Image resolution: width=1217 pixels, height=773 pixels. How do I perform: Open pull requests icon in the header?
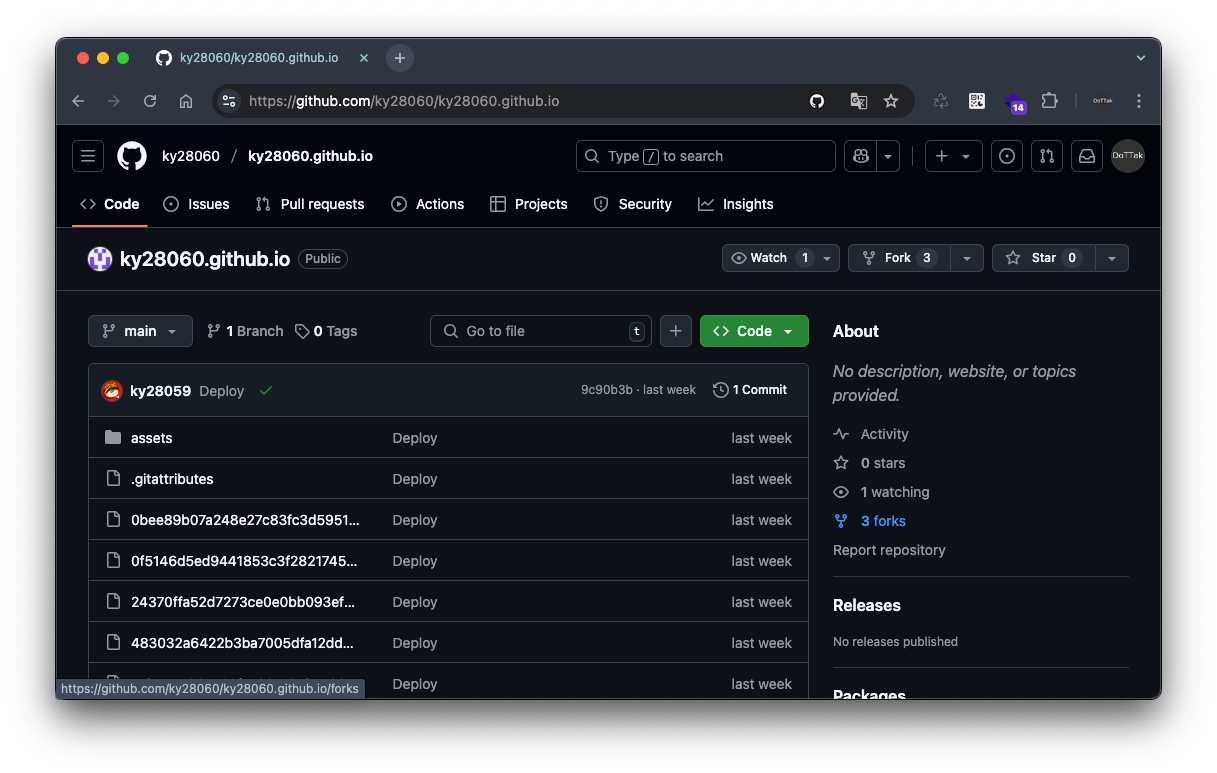coord(1047,156)
